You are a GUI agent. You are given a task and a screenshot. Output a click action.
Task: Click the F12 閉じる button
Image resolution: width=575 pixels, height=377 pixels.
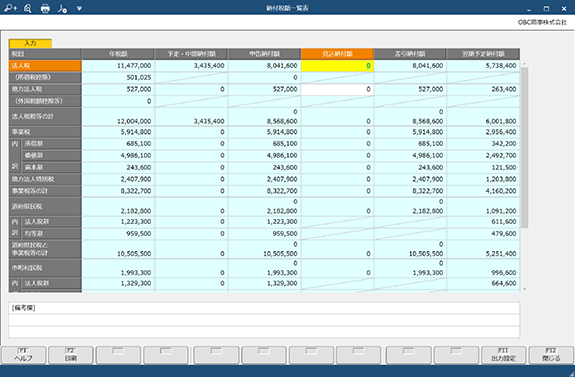(x=551, y=355)
